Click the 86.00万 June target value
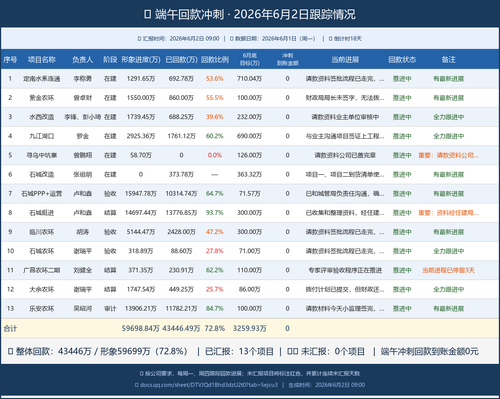 point(250,289)
